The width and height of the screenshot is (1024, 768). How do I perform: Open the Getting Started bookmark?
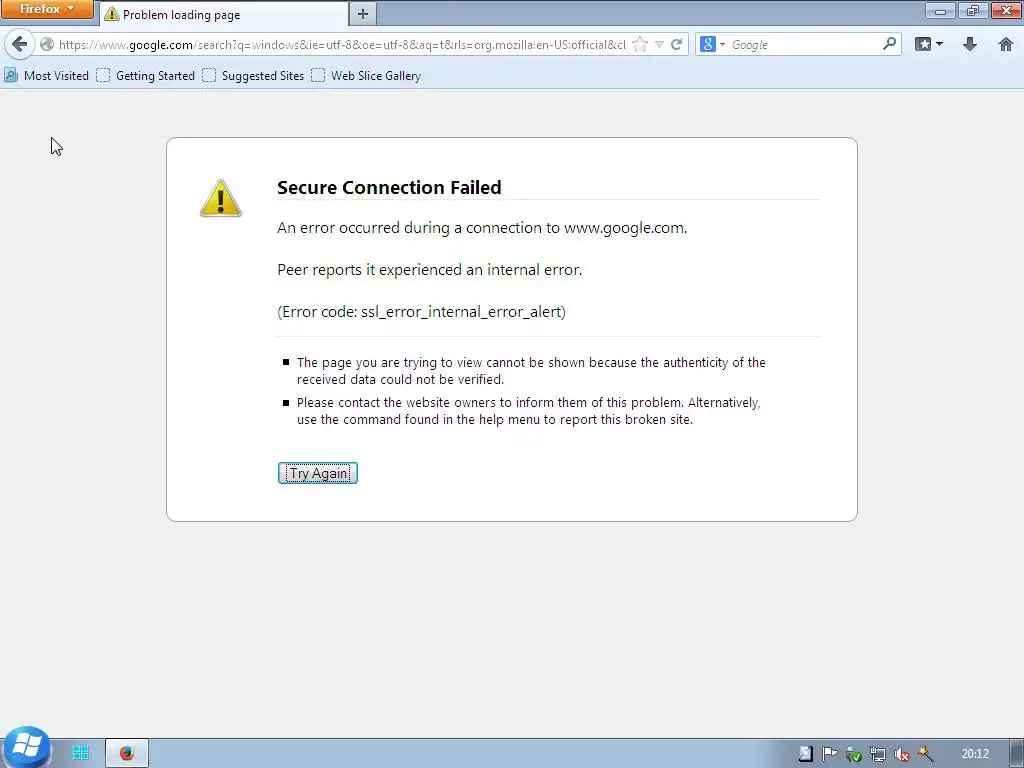[146, 76]
